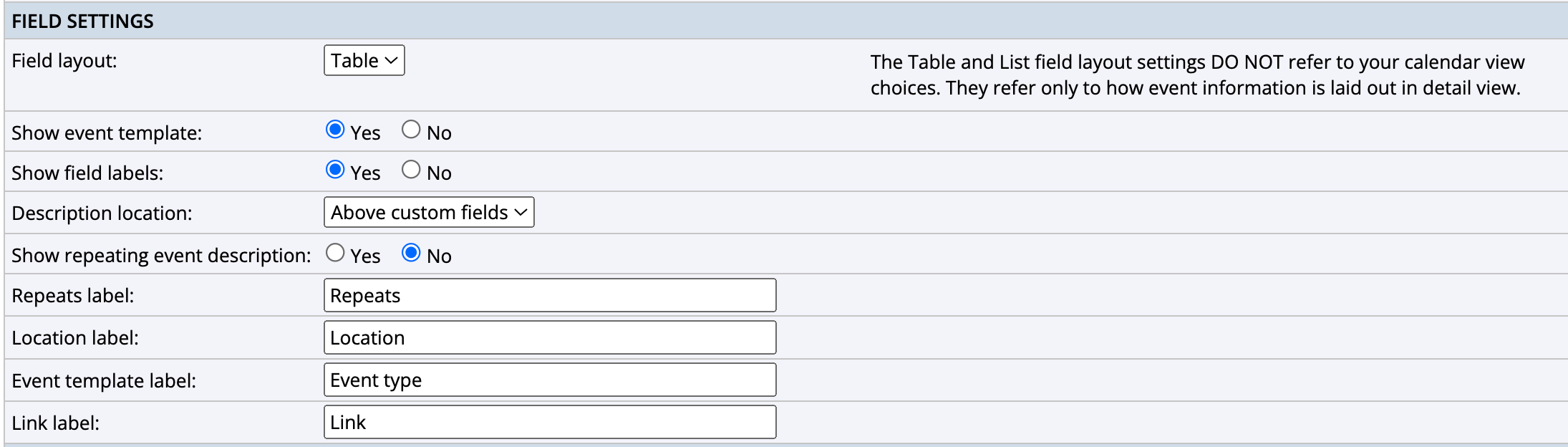Click the 'Show field labels:' row label text
The width and height of the screenshot is (1568, 447).
[x=87, y=173]
